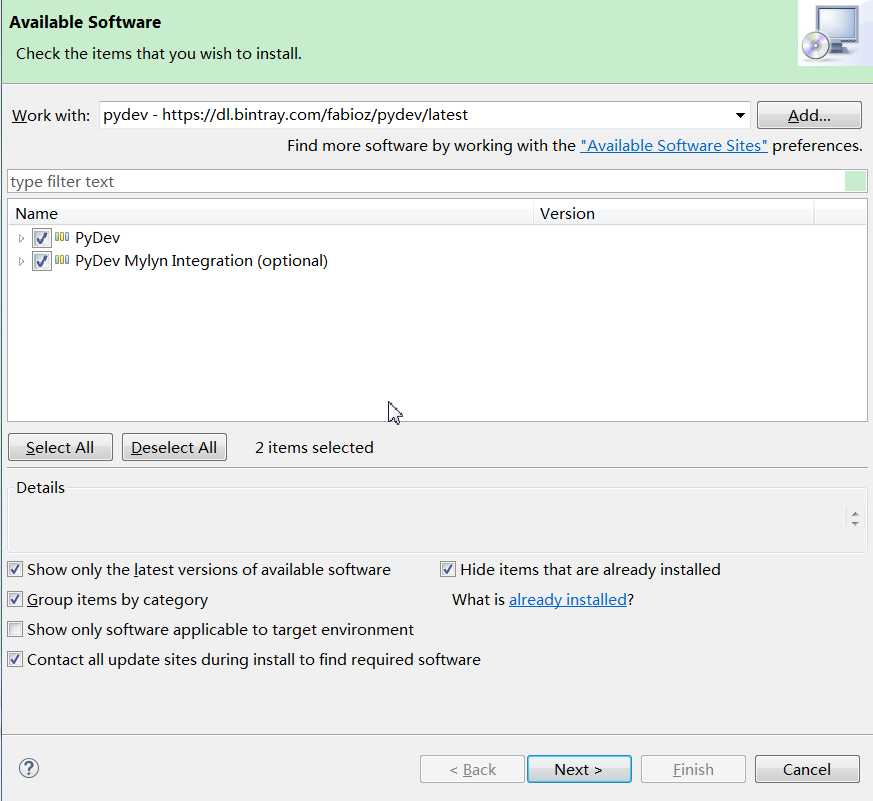Select the PyDev row label
The width and height of the screenshot is (873, 801).
[x=97, y=238]
